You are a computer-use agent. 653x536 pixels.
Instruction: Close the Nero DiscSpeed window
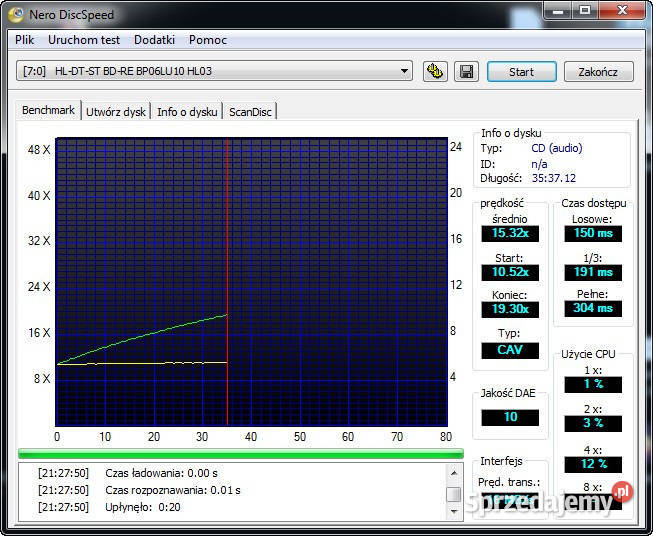pos(622,11)
